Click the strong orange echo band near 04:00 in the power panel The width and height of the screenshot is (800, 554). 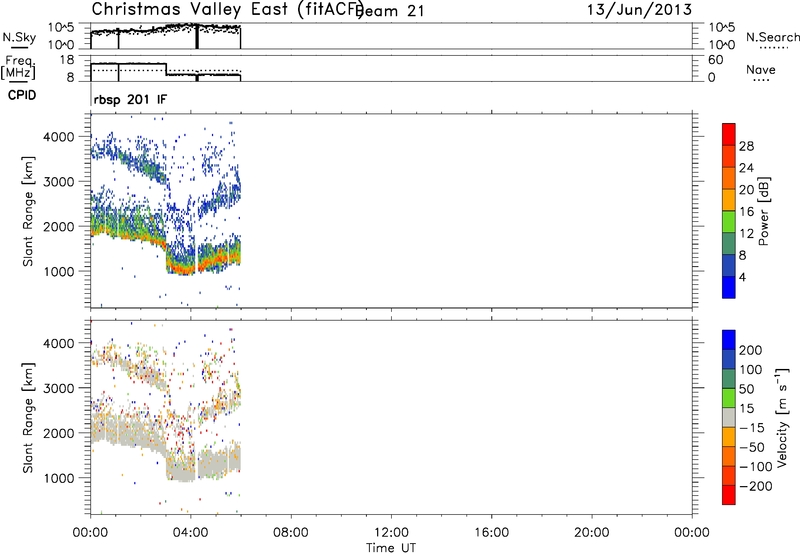click(x=184, y=268)
